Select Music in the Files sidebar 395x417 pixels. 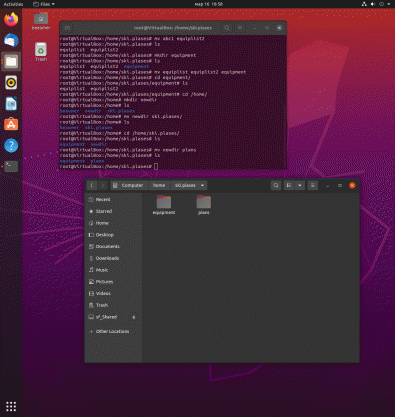[113, 270]
